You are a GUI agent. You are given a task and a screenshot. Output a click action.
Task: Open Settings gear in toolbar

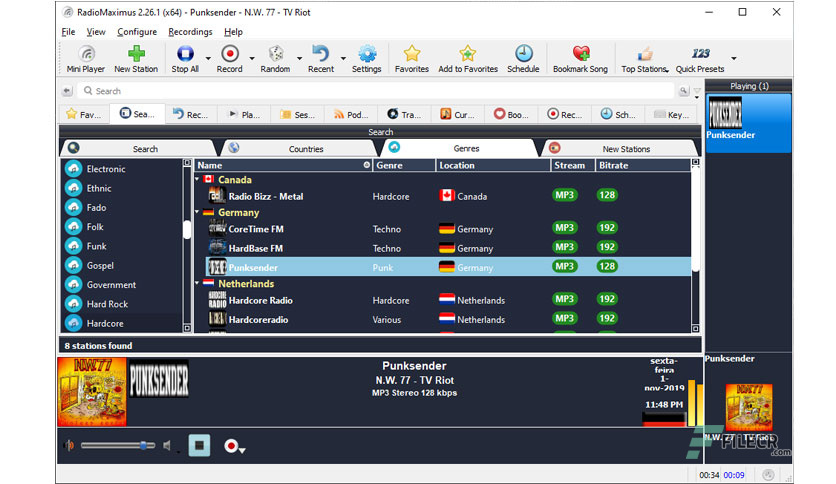coord(367,59)
